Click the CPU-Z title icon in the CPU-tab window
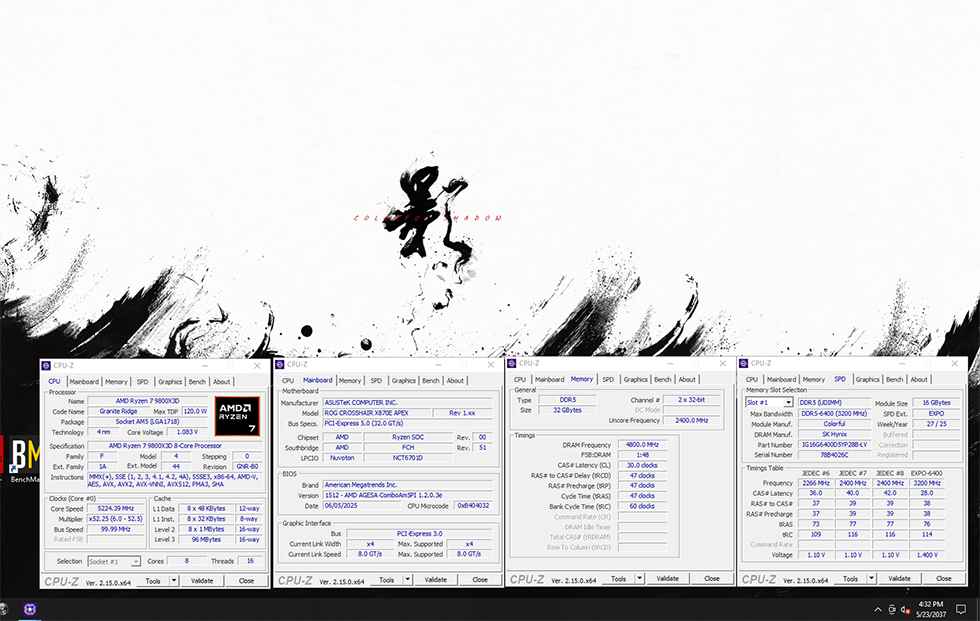 tap(46, 365)
